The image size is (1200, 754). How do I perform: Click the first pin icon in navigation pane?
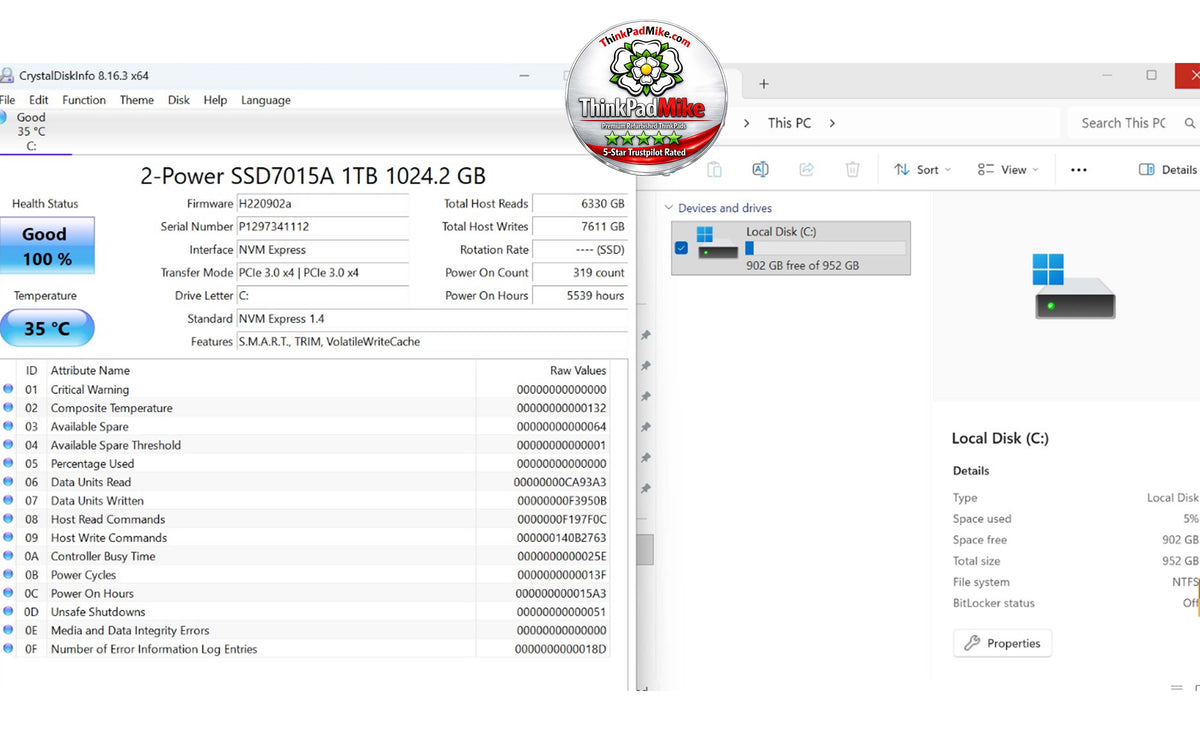pyautogui.click(x=646, y=335)
